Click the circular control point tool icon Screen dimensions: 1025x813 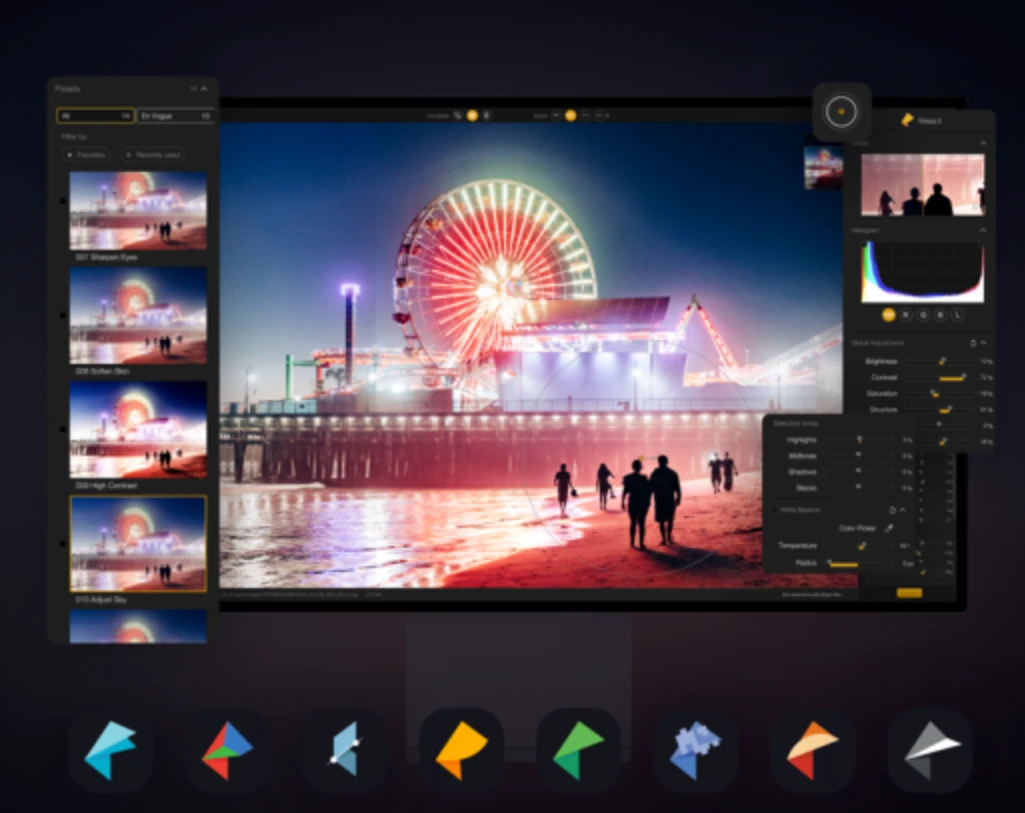(x=841, y=112)
